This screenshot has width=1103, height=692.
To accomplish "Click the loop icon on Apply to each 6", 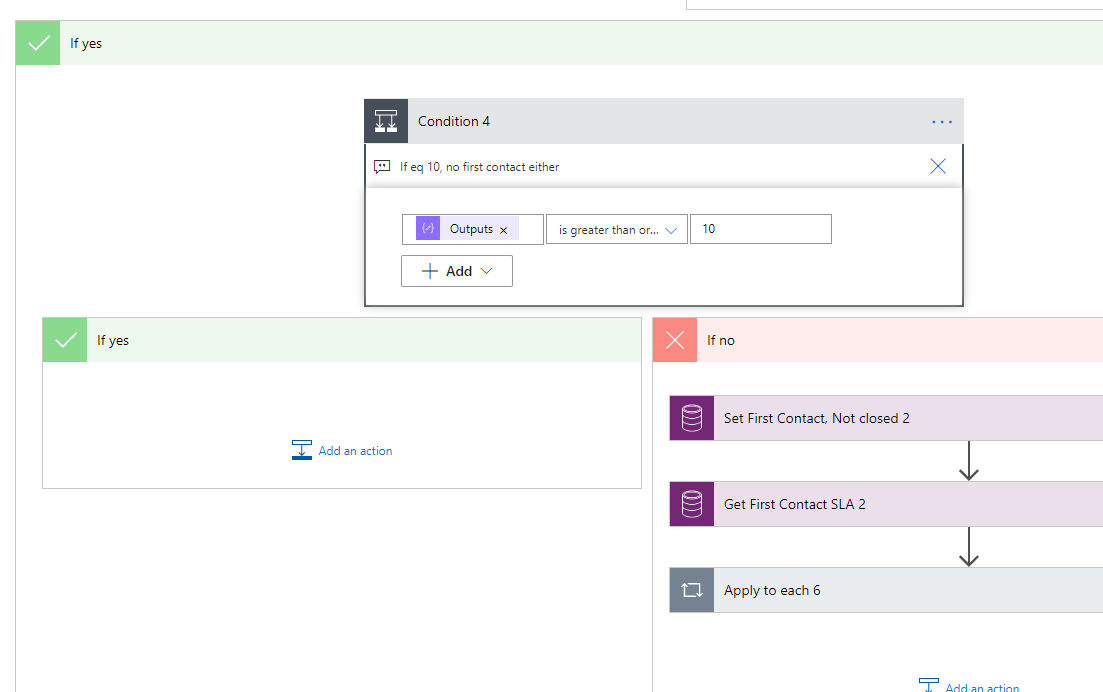I will tap(691, 590).
